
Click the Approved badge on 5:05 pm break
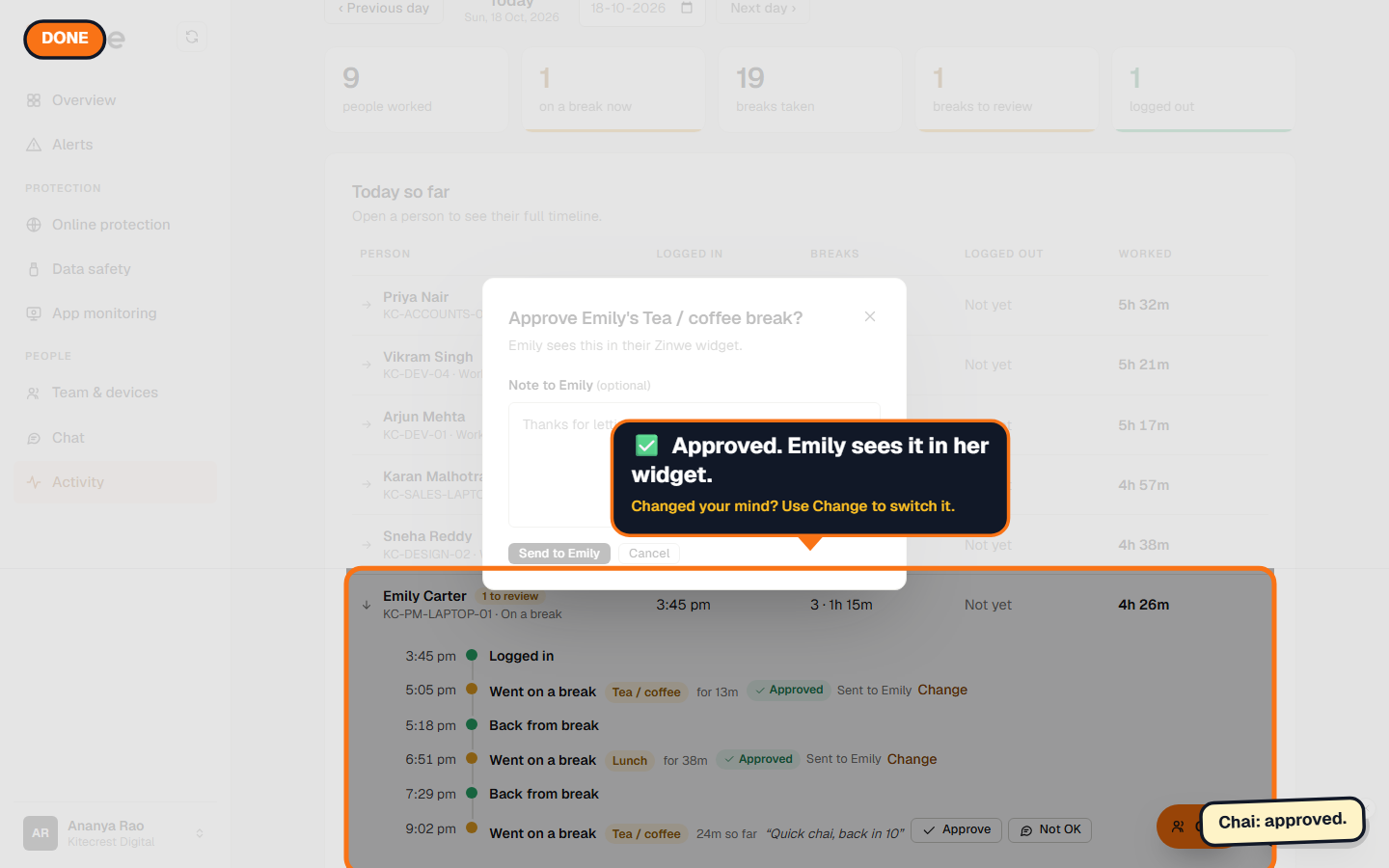coord(789,691)
